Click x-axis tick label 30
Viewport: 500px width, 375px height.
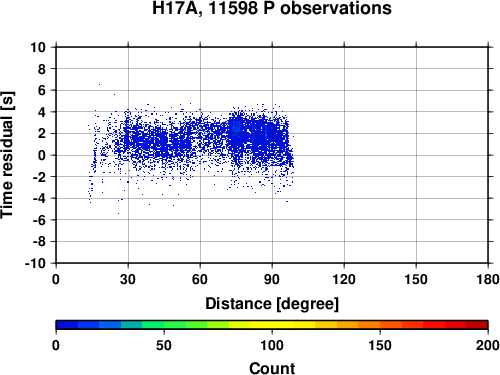pyautogui.click(x=128, y=279)
